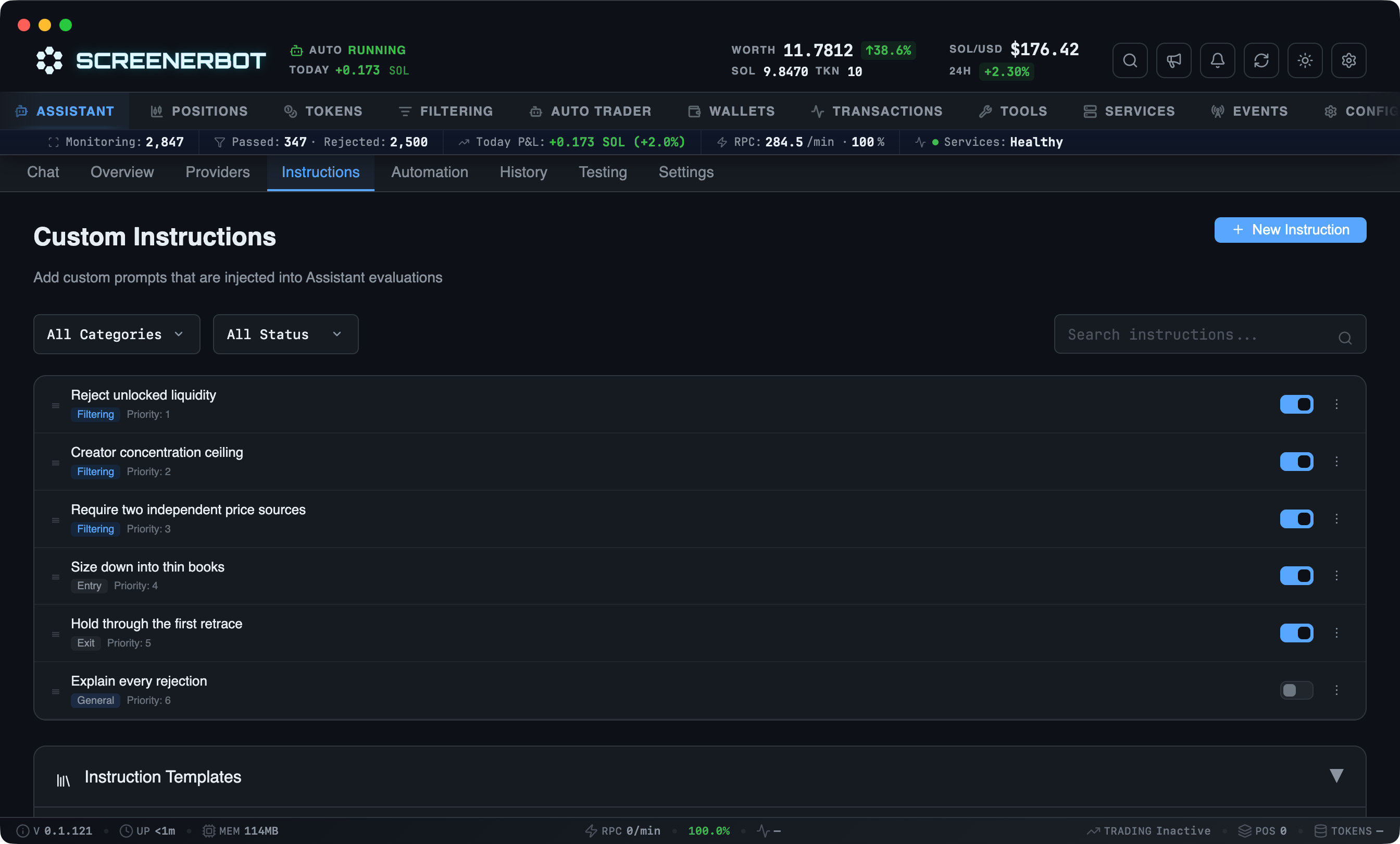Image resolution: width=1400 pixels, height=844 pixels.
Task: Open the settings gear icon in header
Action: click(1348, 60)
